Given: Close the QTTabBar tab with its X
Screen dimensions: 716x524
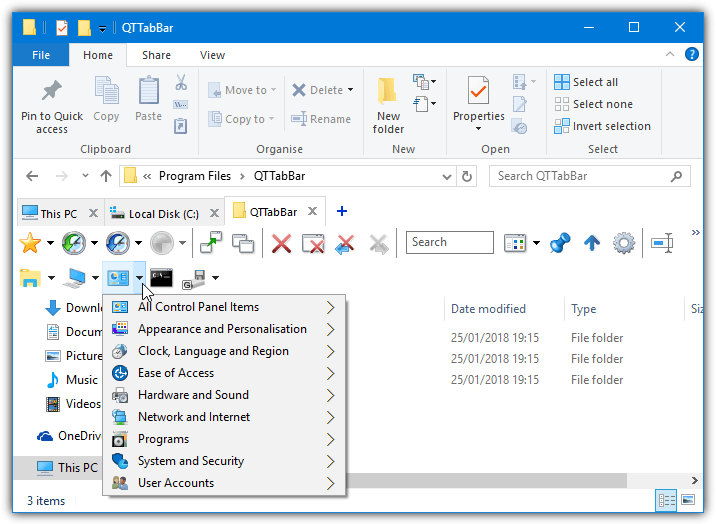Looking at the screenshot, I should [x=312, y=211].
